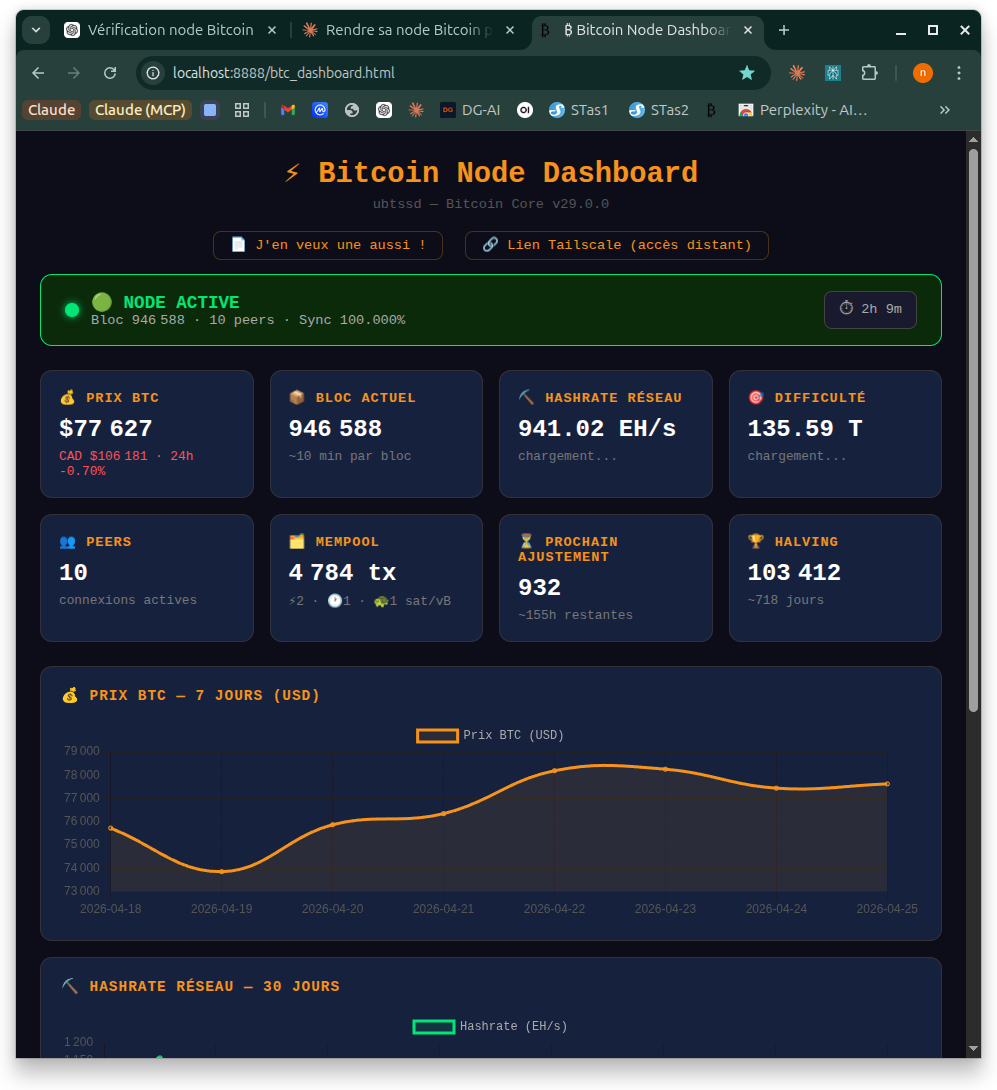The width and height of the screenshot is (997, 1090).
Task: Click the "J'en veux une aussi !" button
Action: [328, 245]
